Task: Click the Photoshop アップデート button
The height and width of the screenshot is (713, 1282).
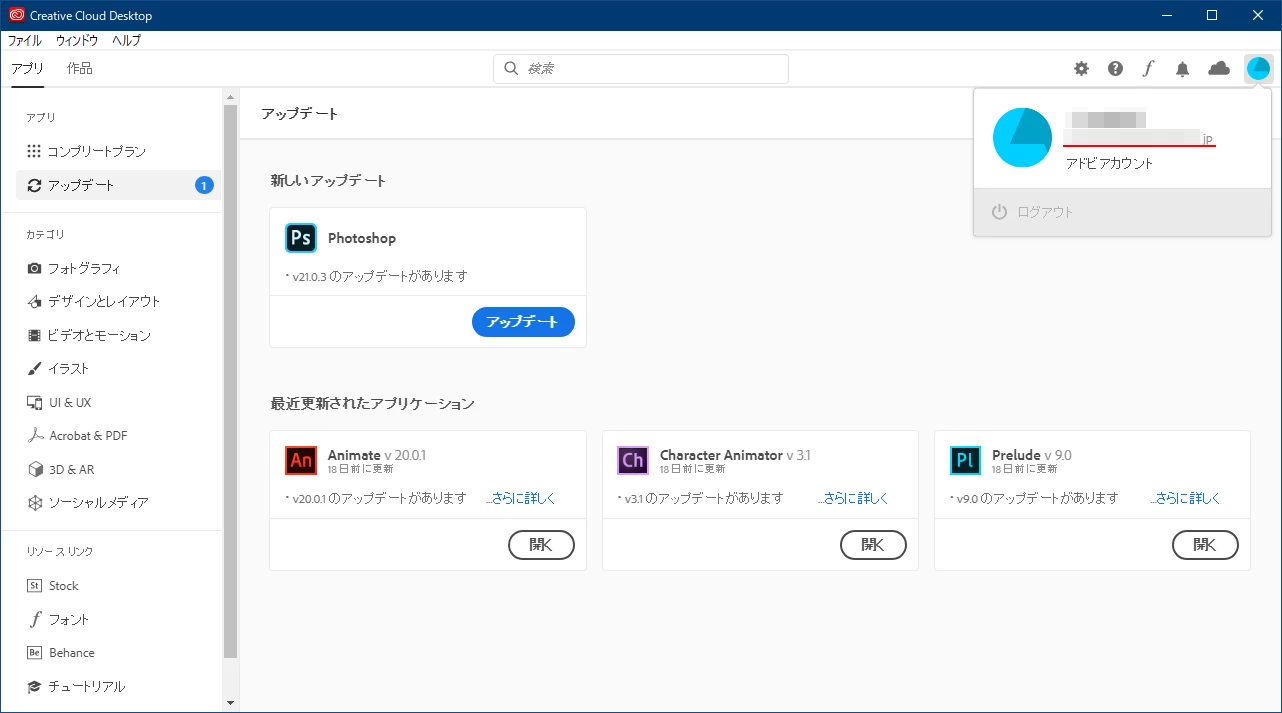Action: pyautogui.click(x=523, y=322)
